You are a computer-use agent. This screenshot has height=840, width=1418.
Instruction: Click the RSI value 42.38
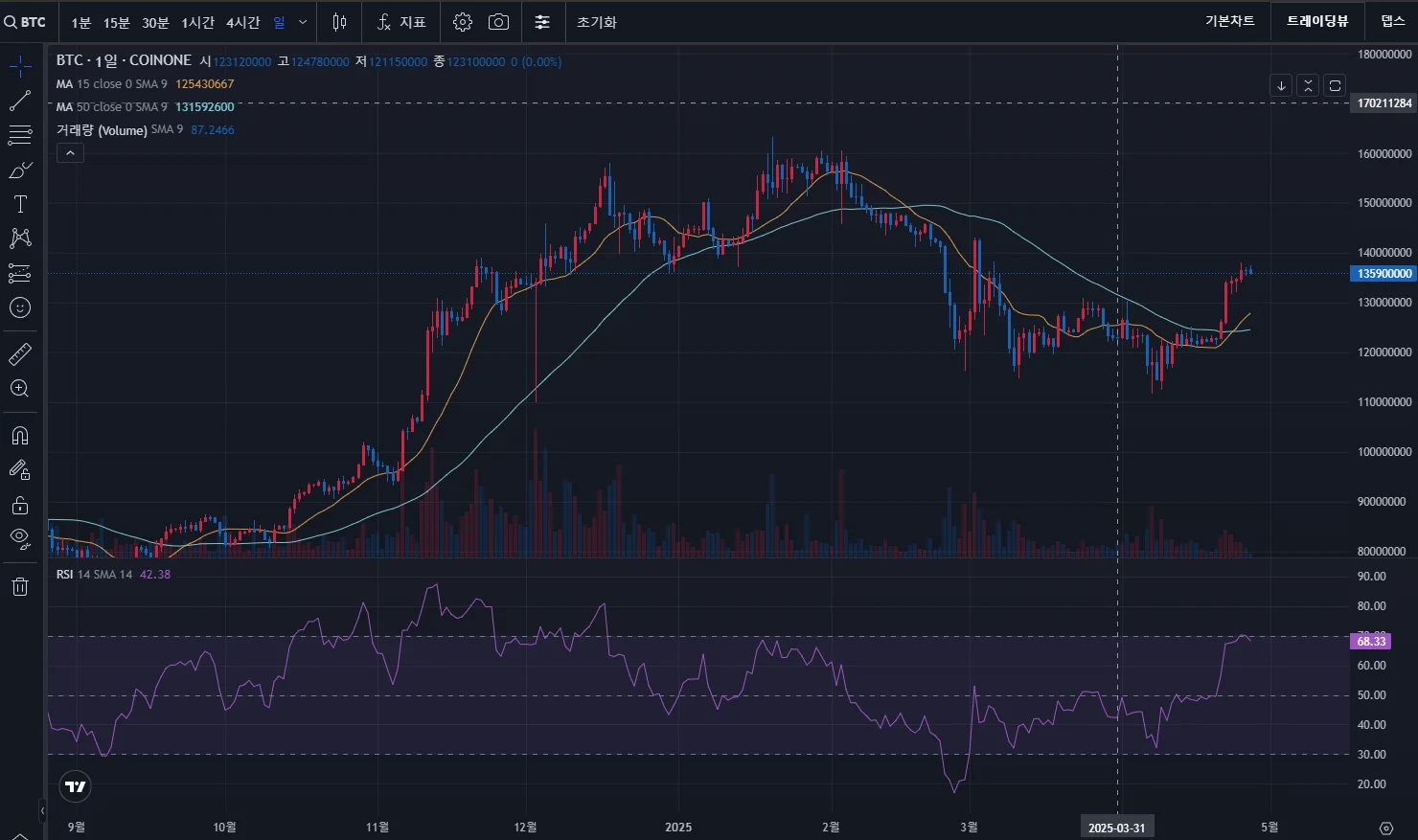click(x=155, y=575)
